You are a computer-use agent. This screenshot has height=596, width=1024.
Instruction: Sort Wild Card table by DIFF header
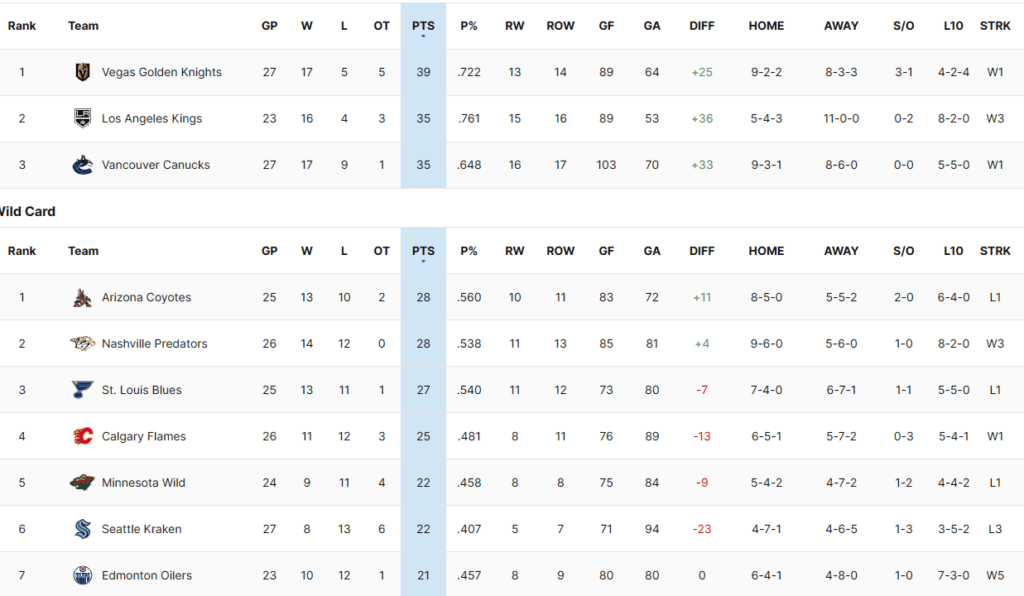[702, 251]
